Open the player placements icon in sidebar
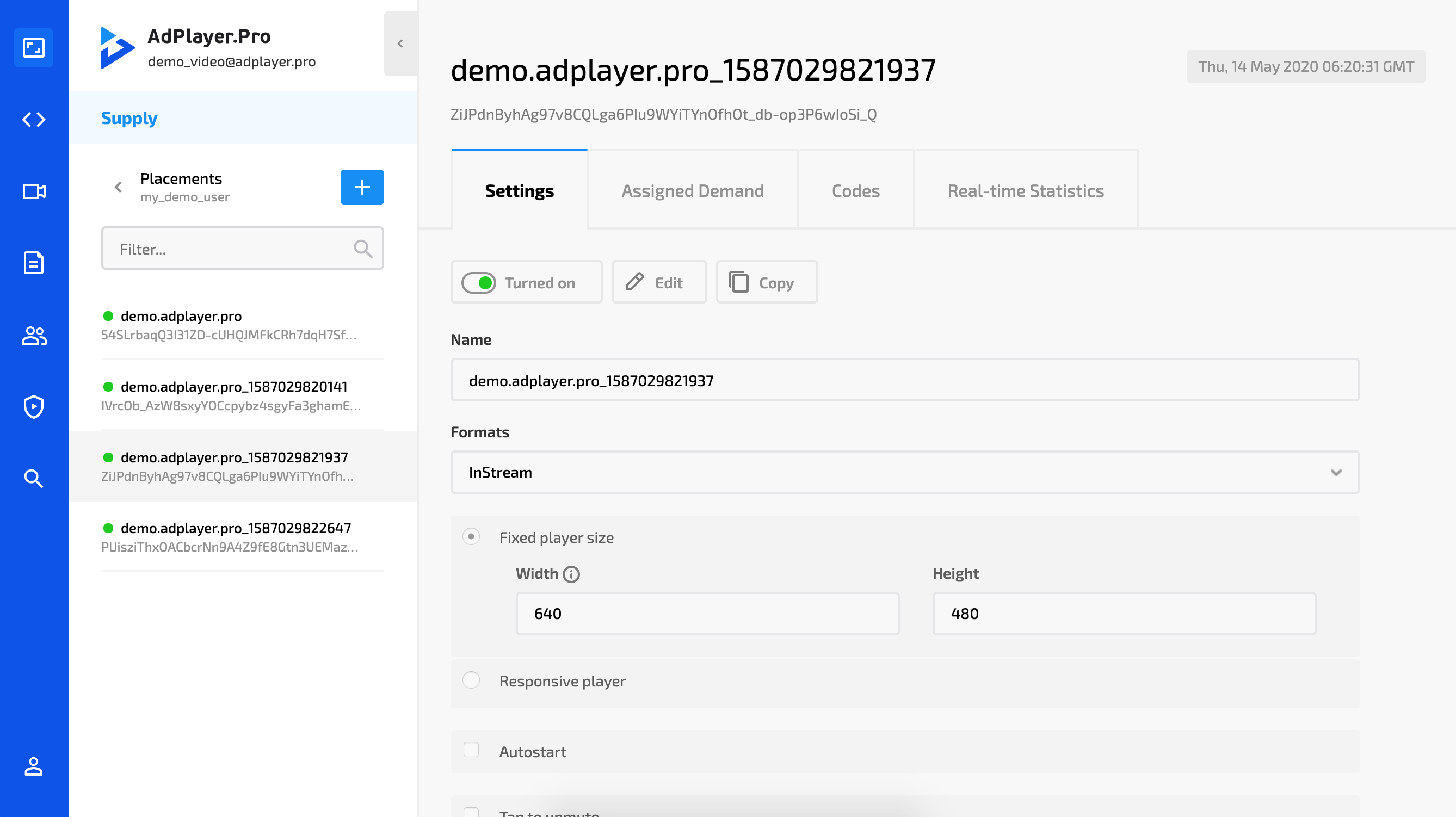The width and height of the screenshot is (1456, 817). (x=34, y=47)
